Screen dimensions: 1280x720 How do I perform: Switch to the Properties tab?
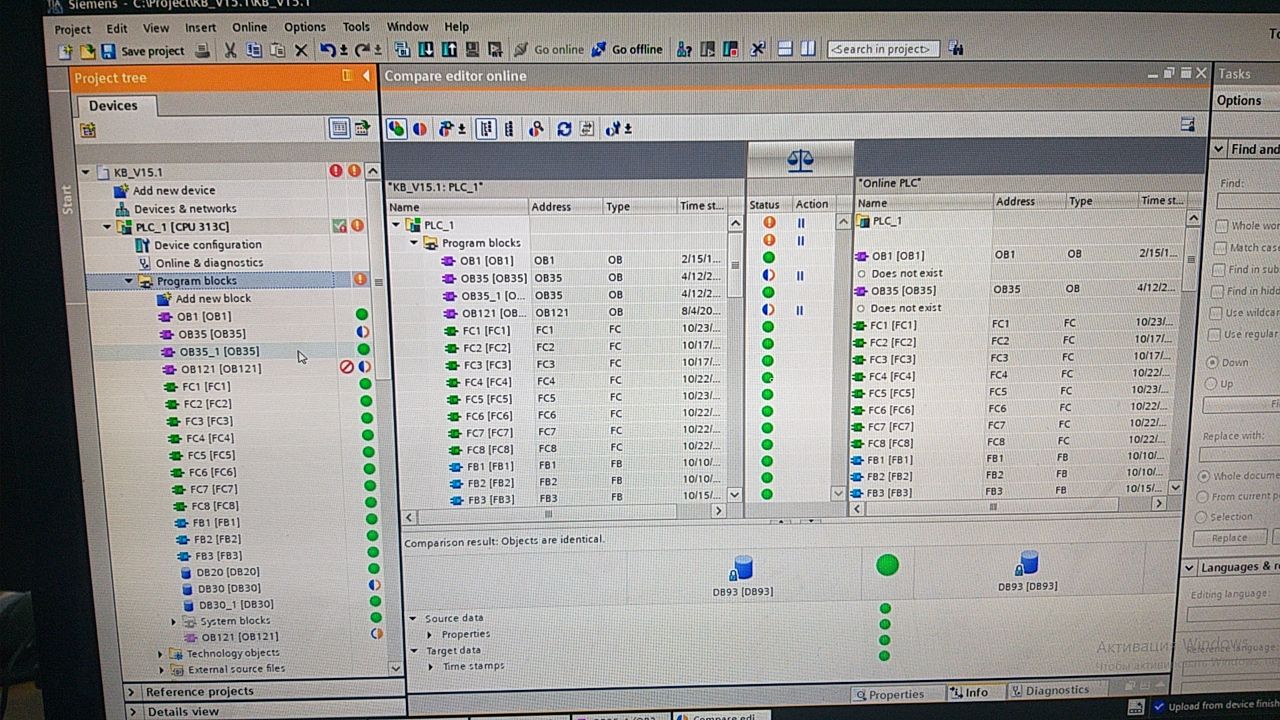889,693
